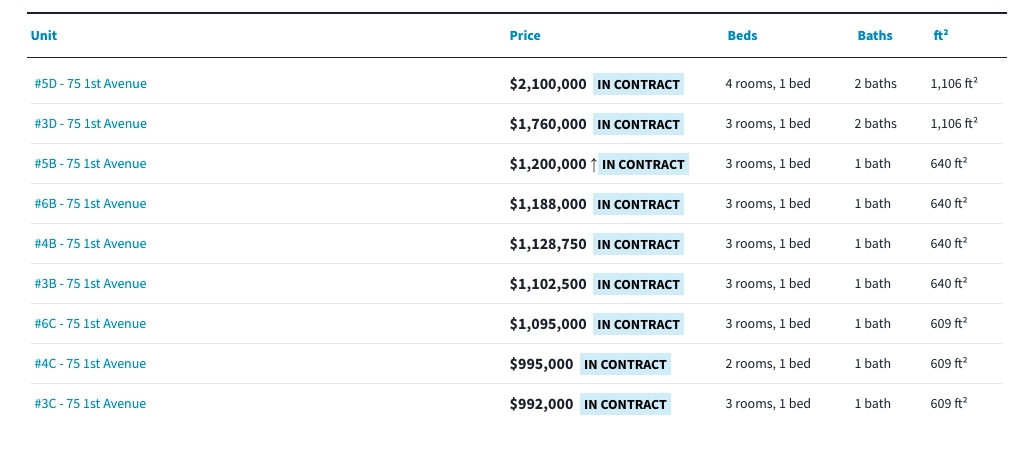Open the #5D - 75 1st Avenue listing
Viewport: 1021px width, 449px height.
pyautogui.click(x=90, y=84)
